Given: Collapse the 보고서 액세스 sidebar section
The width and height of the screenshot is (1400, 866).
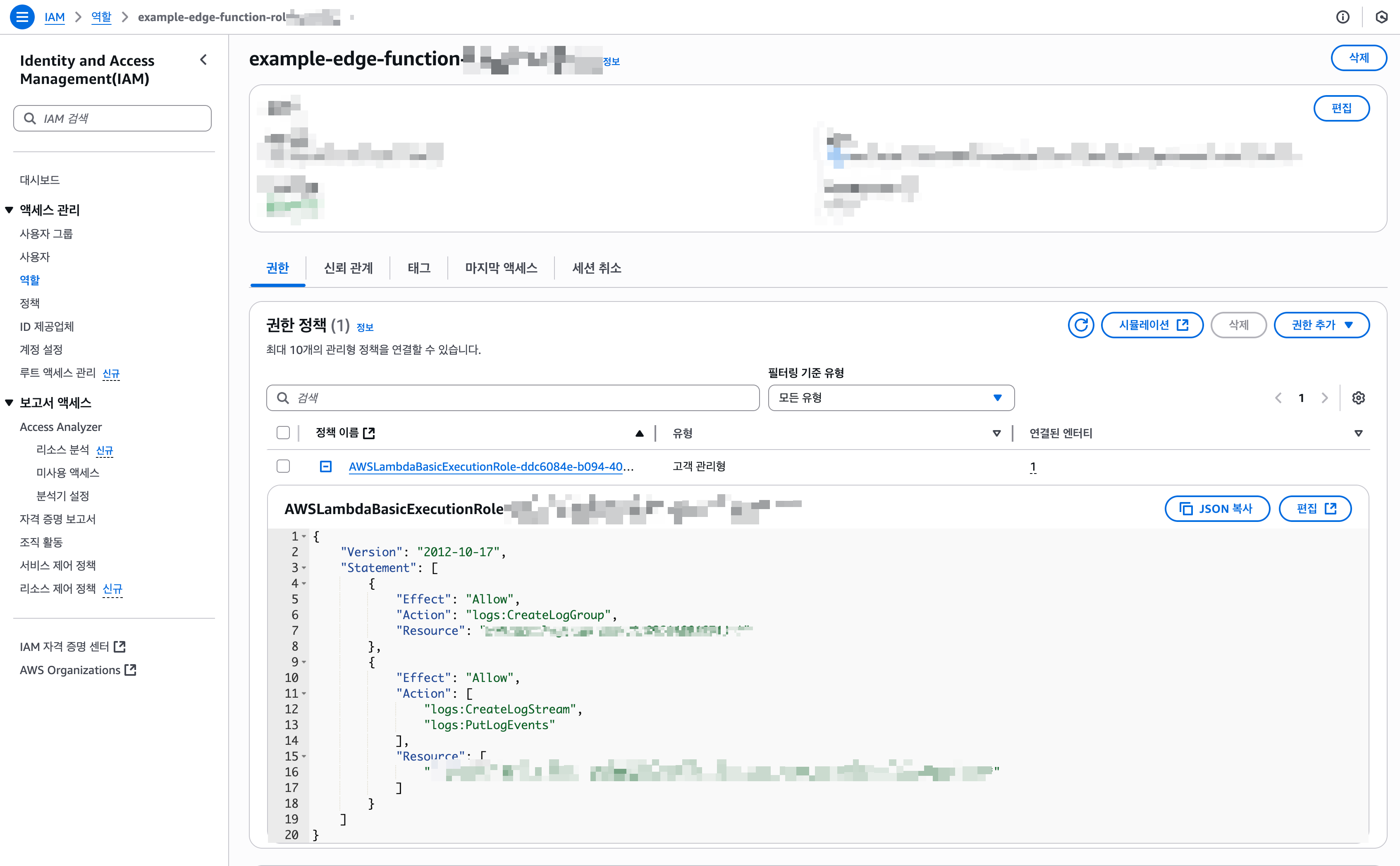Looking at the screenshot, I should (9, 403).
